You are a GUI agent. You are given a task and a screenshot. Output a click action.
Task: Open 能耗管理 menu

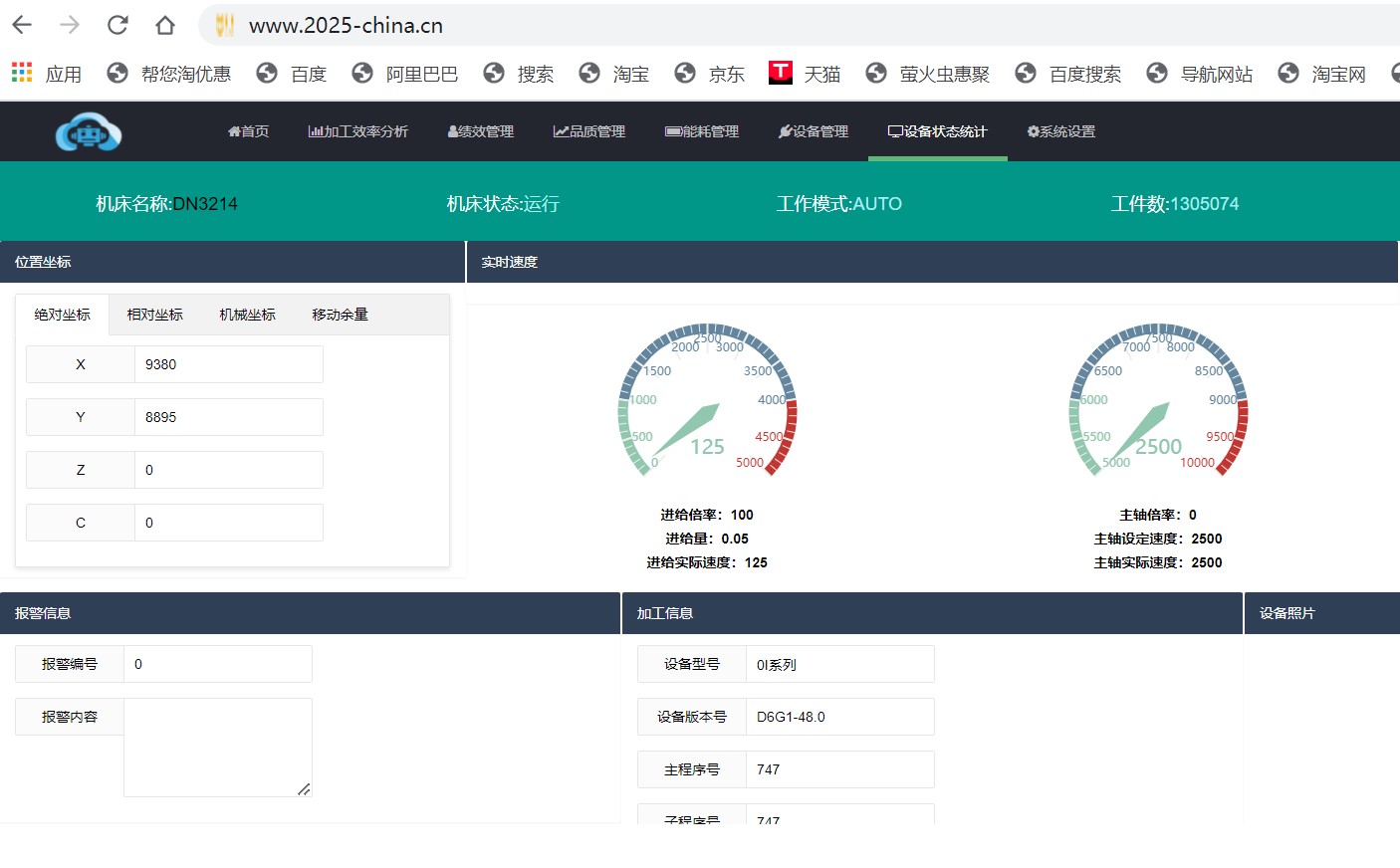pyautogui.click(x=702, y=131)
